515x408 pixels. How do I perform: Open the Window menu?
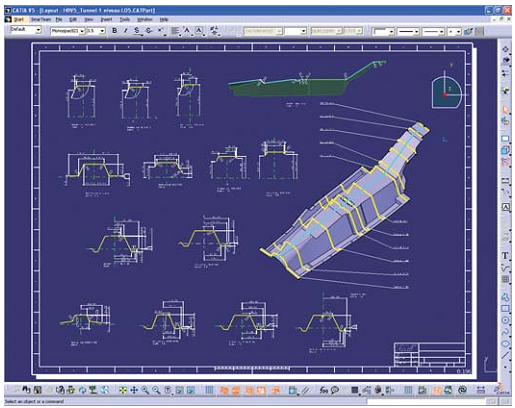click(145, 20)
